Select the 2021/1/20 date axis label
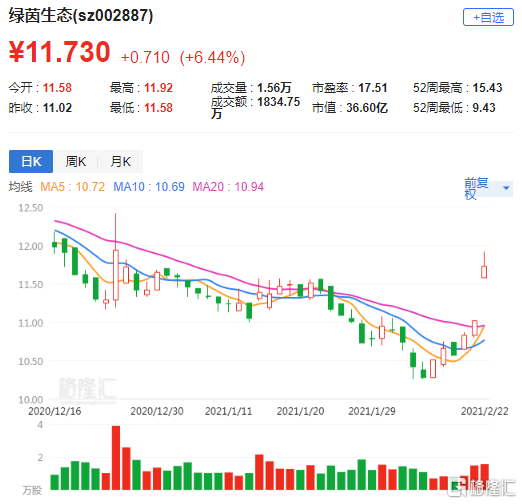 300,411
